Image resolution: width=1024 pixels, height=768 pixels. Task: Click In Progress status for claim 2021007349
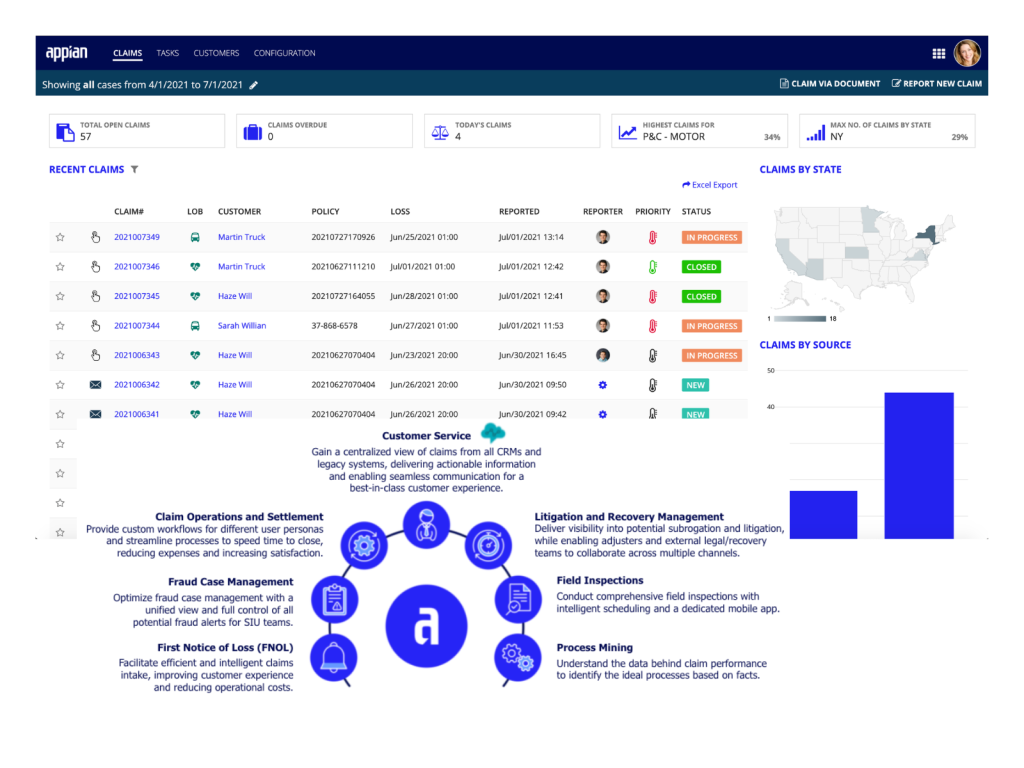pyautogui.click(x=711, y=238)
